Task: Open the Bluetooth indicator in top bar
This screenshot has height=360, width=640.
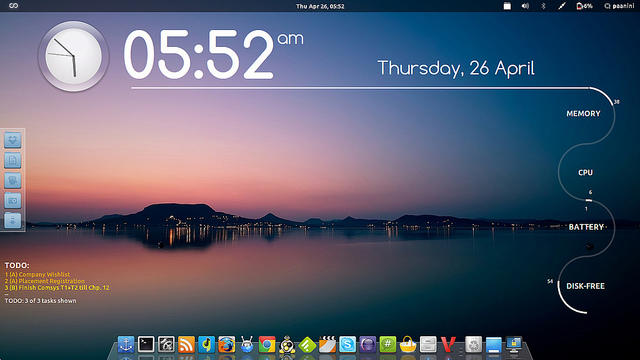Action: coord(543,6)
